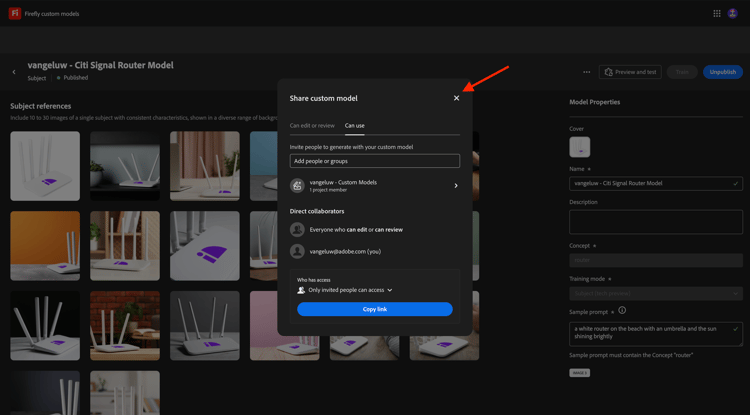Click the Direct collaborators heading
The width and height of the screenshot is (750, 415).
(317, 211)
